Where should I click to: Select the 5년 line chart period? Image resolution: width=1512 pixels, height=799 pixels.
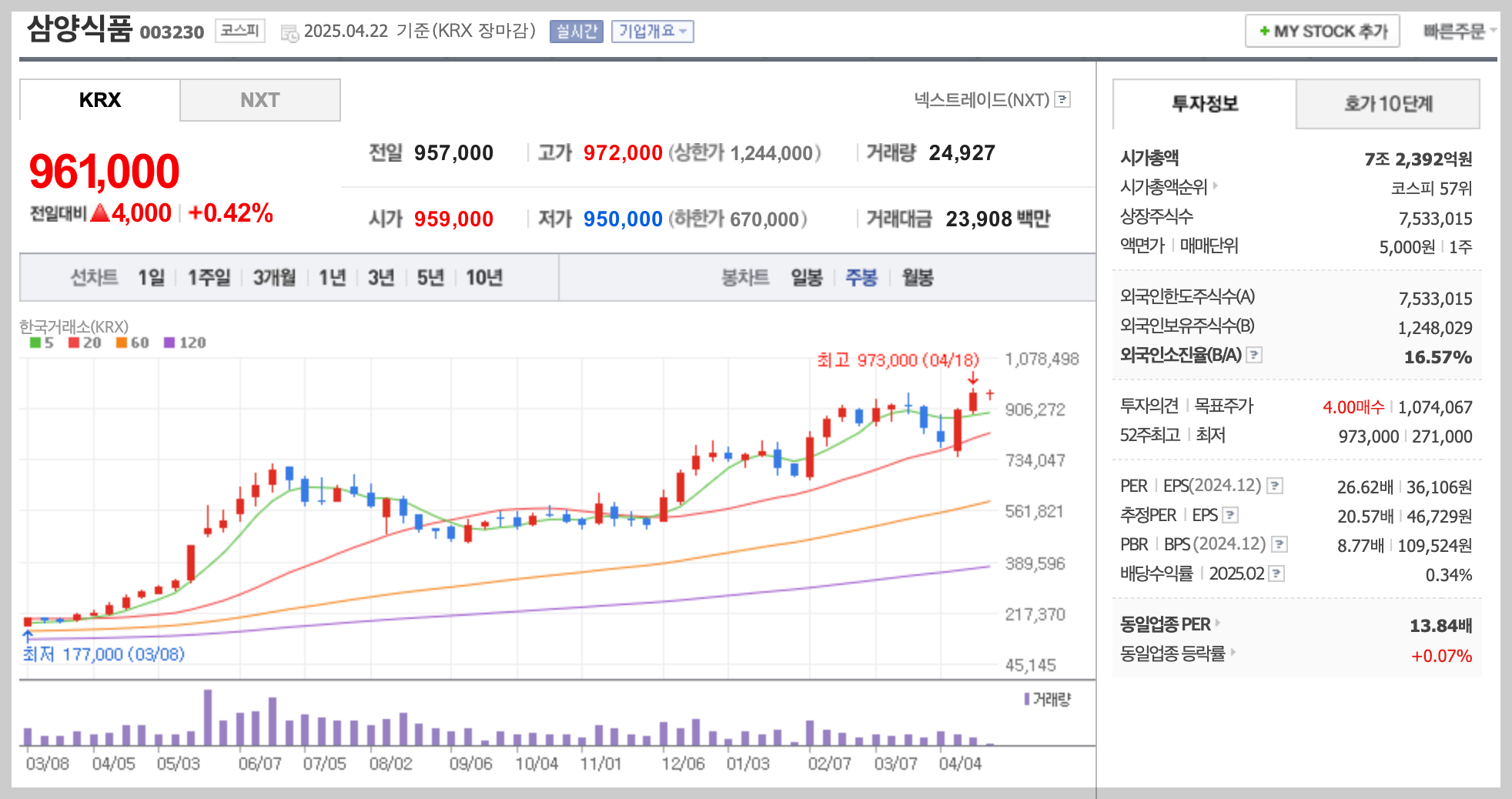430,277
